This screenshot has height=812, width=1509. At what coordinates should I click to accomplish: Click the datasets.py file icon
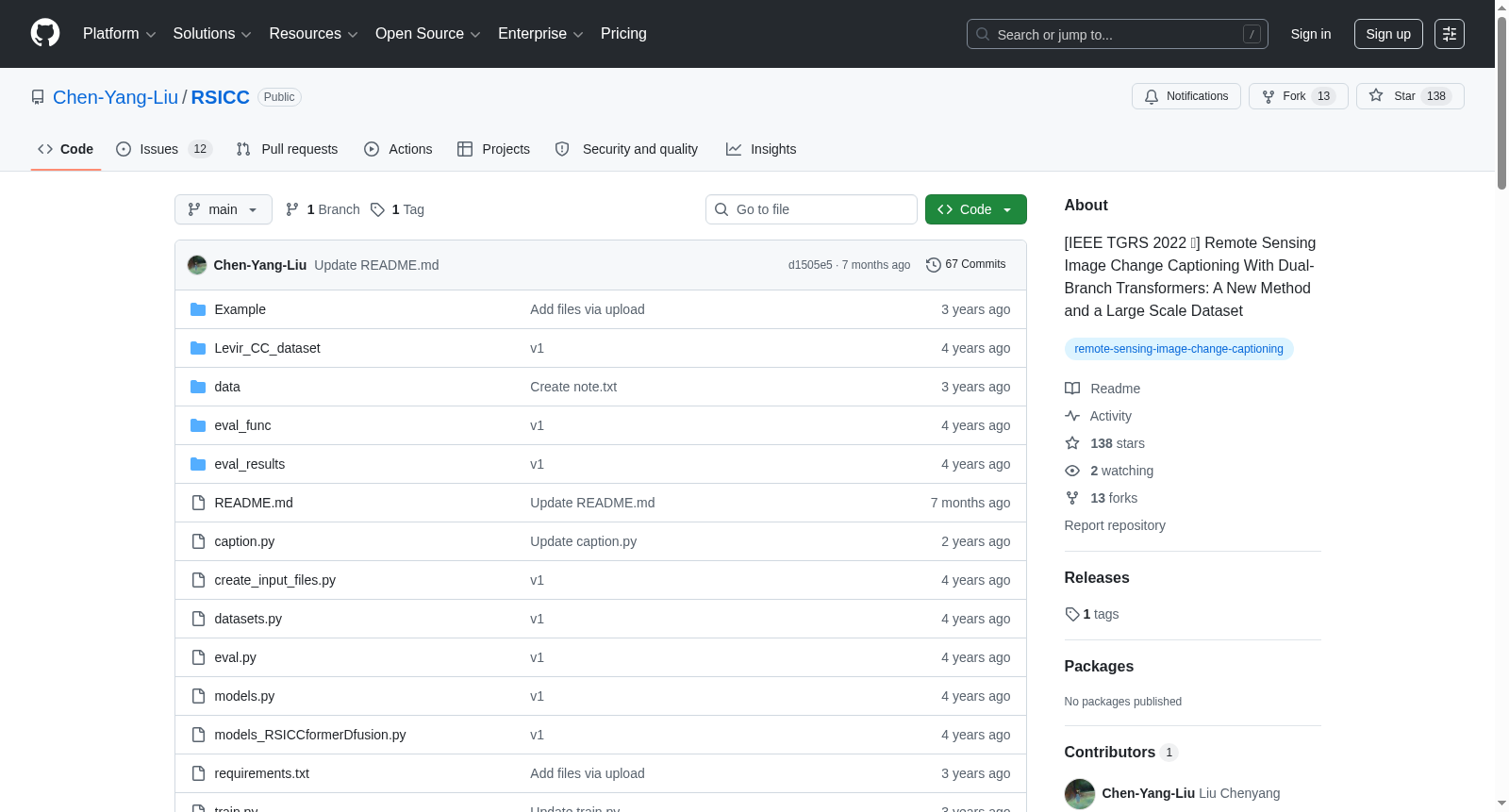pos(198,619)
